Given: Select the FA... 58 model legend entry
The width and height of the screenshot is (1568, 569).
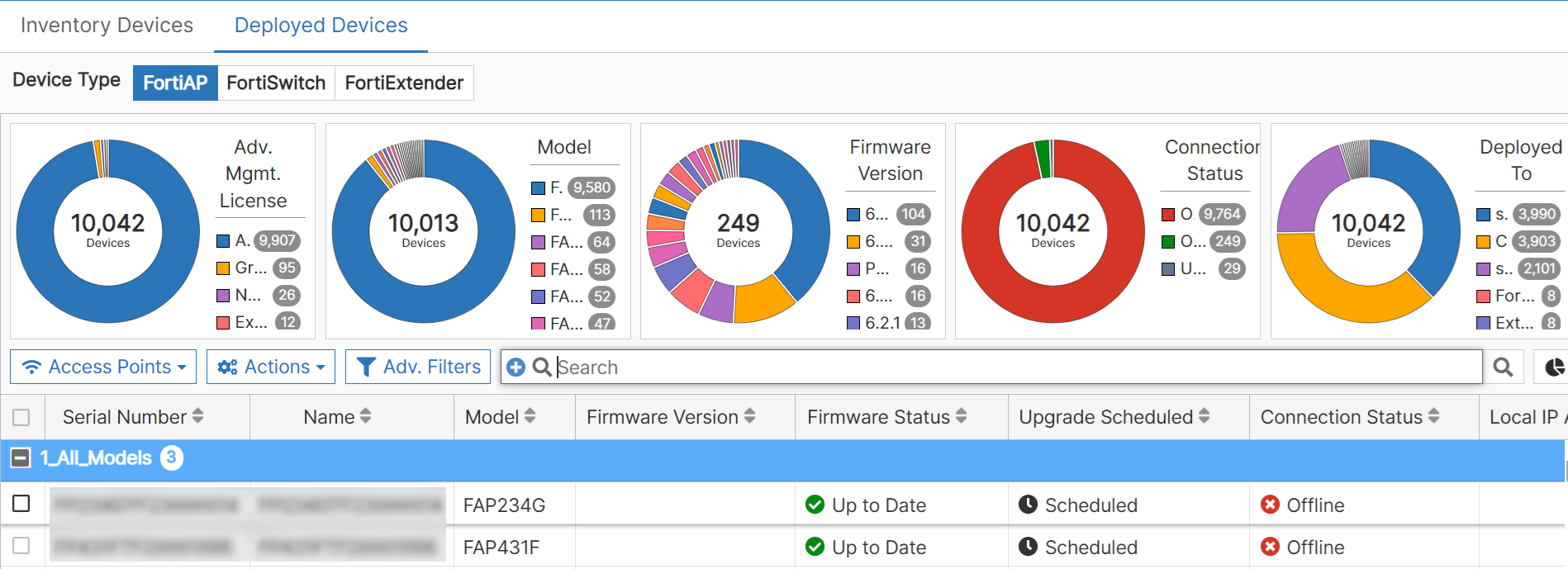Looking at the screenshot, I should coord(573,270).
